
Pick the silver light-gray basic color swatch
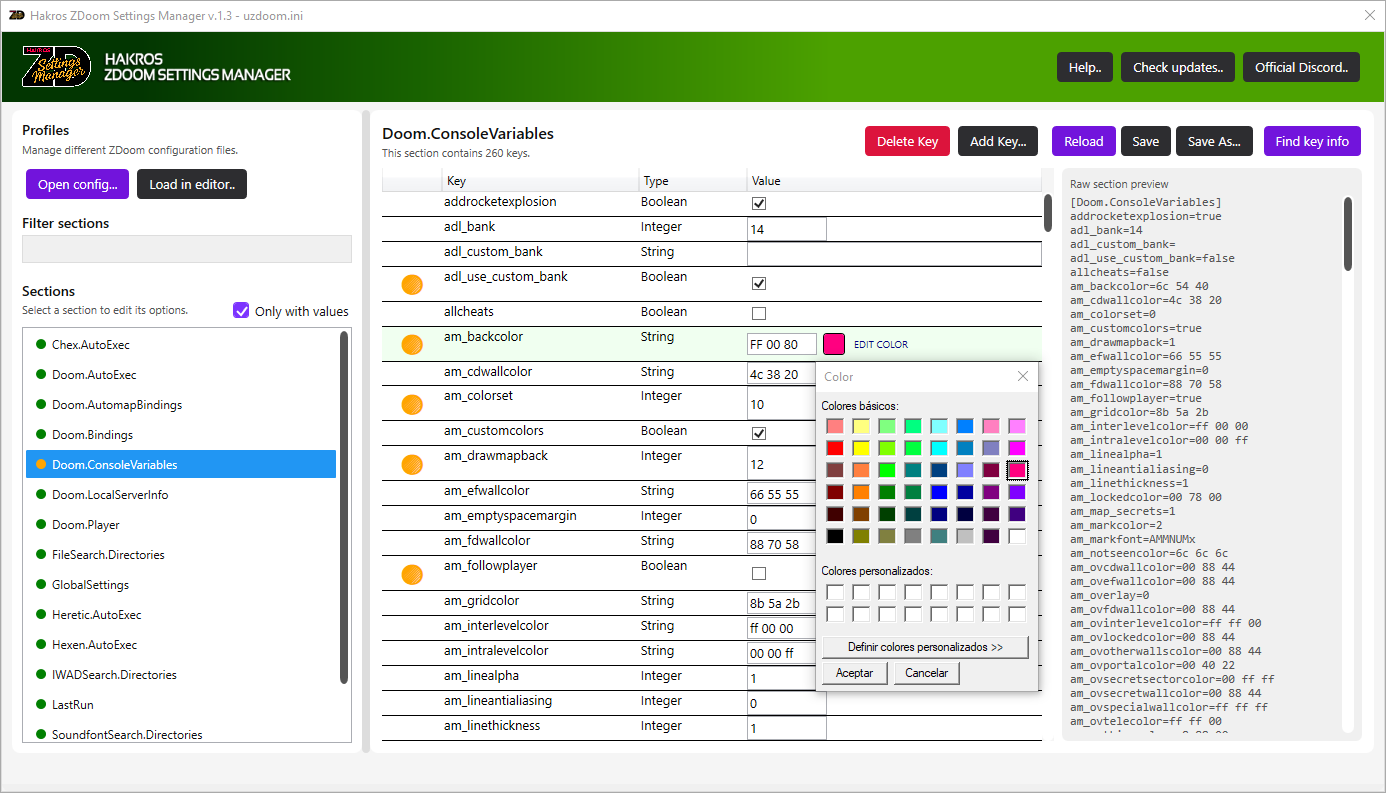965,536
